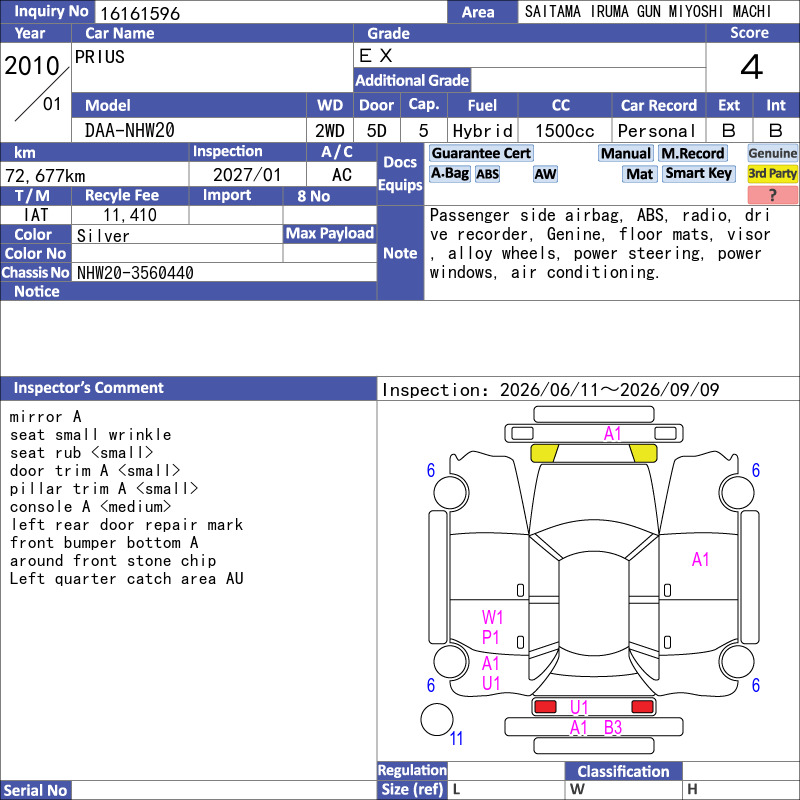This screenshot has width=800, height=800.
Task: Click the left yellow headlight on diagram
Action: pyautogui.click(x=544, y=453)
